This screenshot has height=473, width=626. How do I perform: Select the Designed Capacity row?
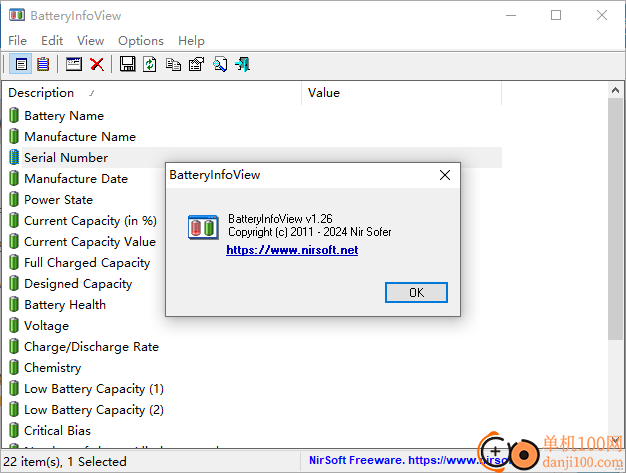click(x=252, y=283)
